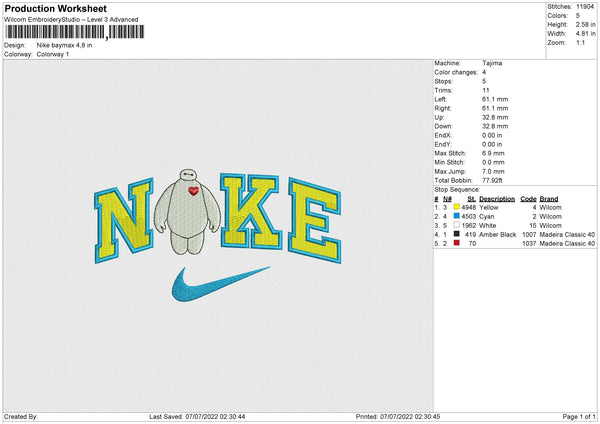Click the Zoom value '1:1'
600x424 pixels.
pos(580,42)
